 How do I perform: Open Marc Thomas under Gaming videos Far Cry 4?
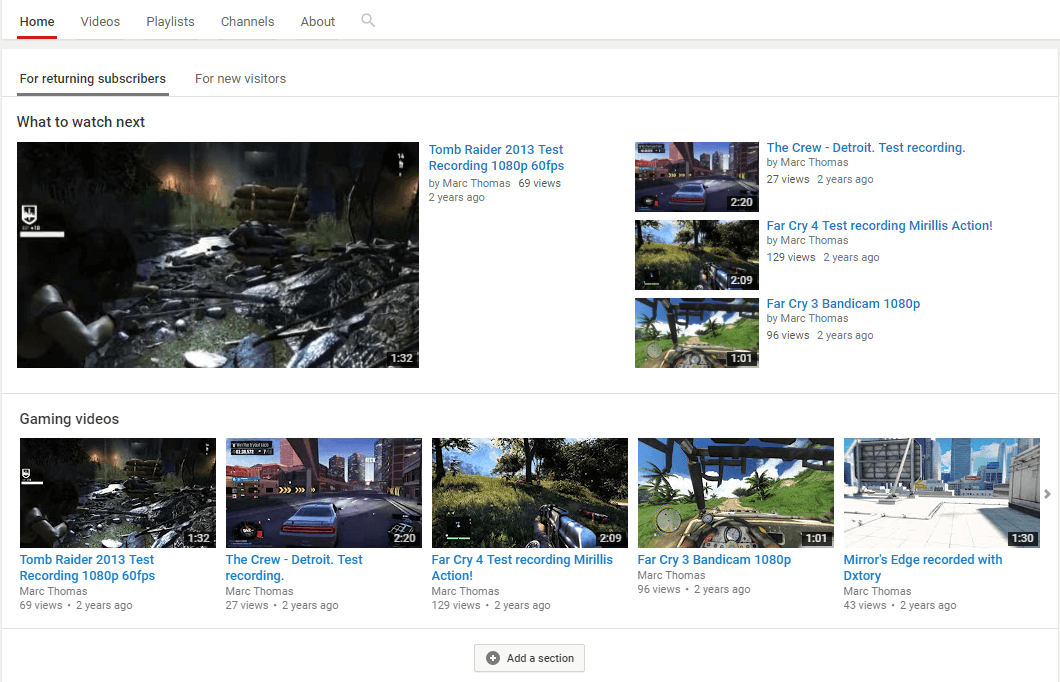click(465, 591)
